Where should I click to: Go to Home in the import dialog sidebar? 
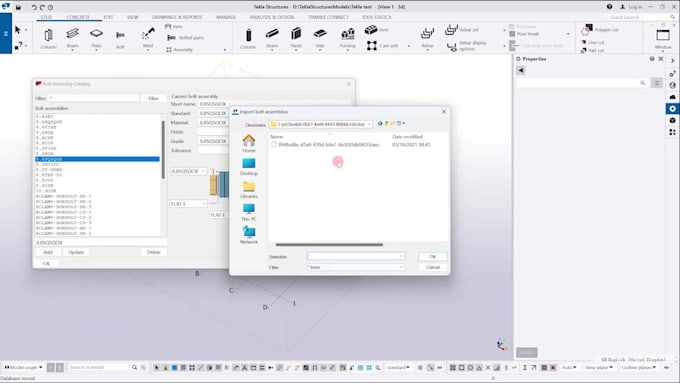click(x=248, y=144)
